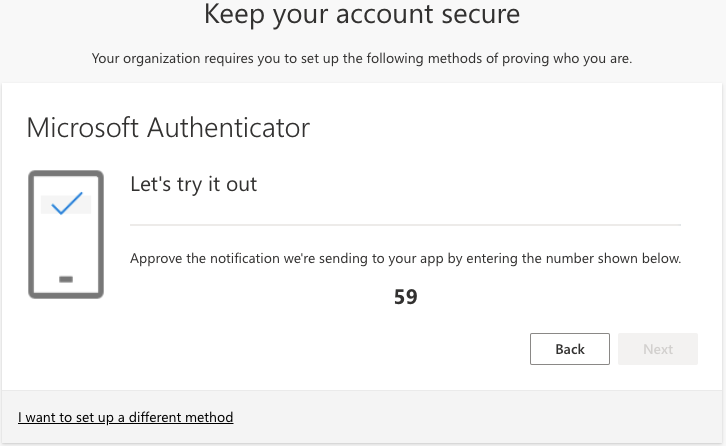The height and width of the screenshot is (446, 726).
Task: Click the phone icon's home button
Action: pos(66,278)
